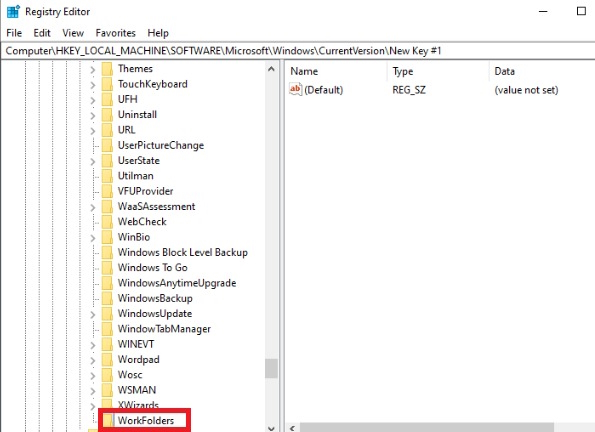Select the UserPictureChange key label
Image resolution: width=595 pixels, height=432 pixels.
(x=161, y=145)
